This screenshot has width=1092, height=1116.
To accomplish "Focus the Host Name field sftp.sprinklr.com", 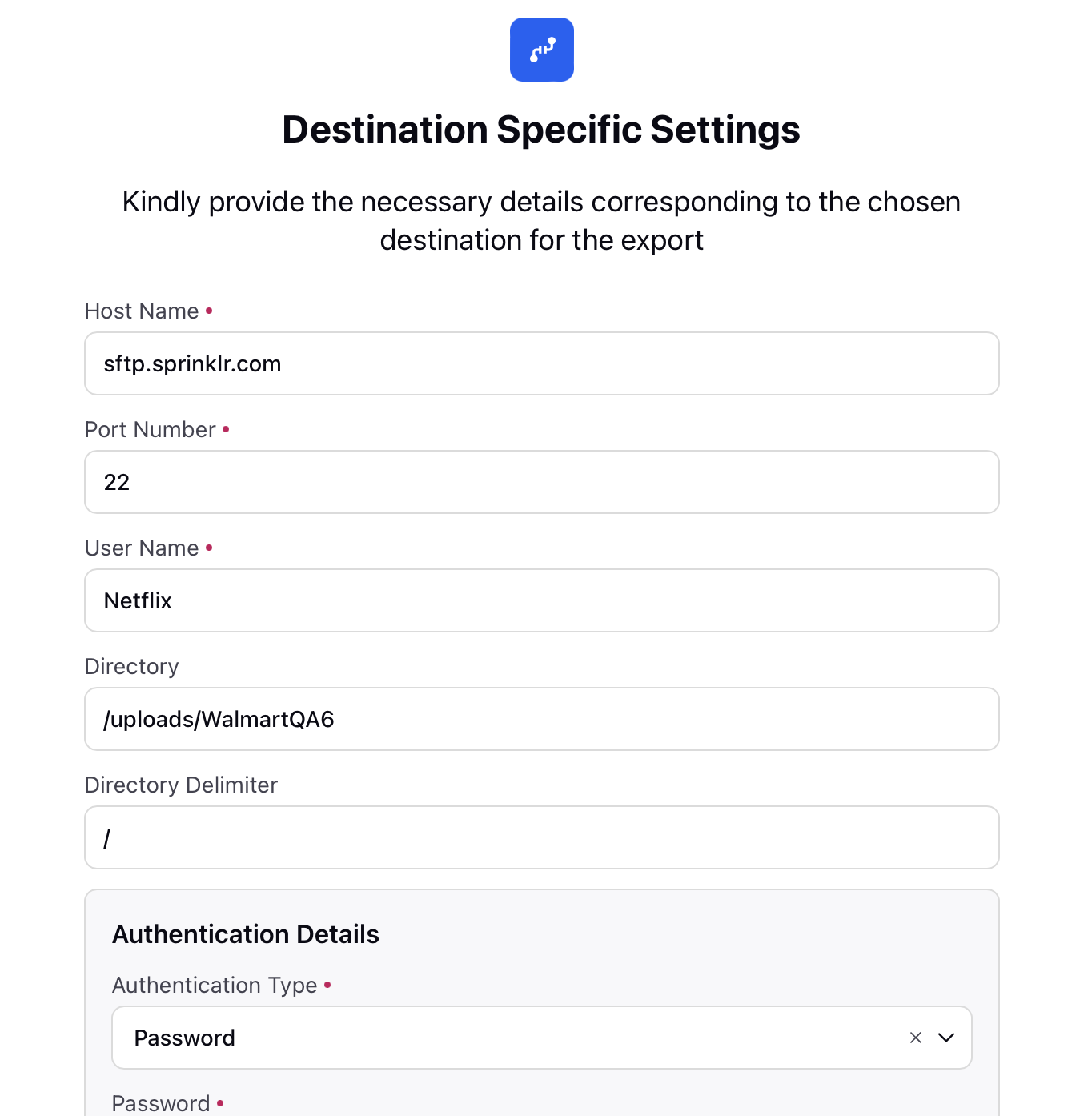I will pyautogui.click(x=542, y=363).
